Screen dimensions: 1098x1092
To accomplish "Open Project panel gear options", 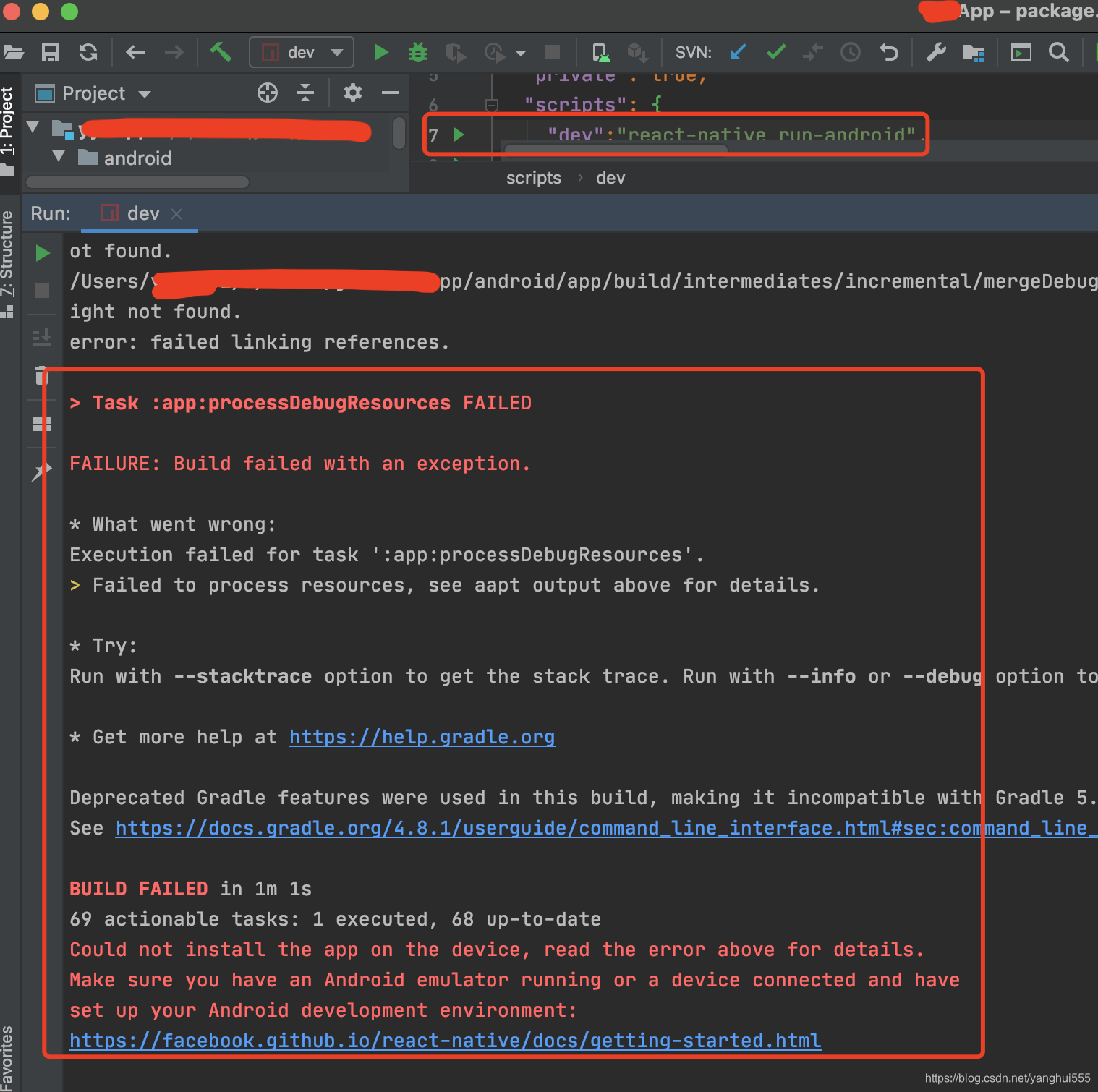I will tap(352, 93).
